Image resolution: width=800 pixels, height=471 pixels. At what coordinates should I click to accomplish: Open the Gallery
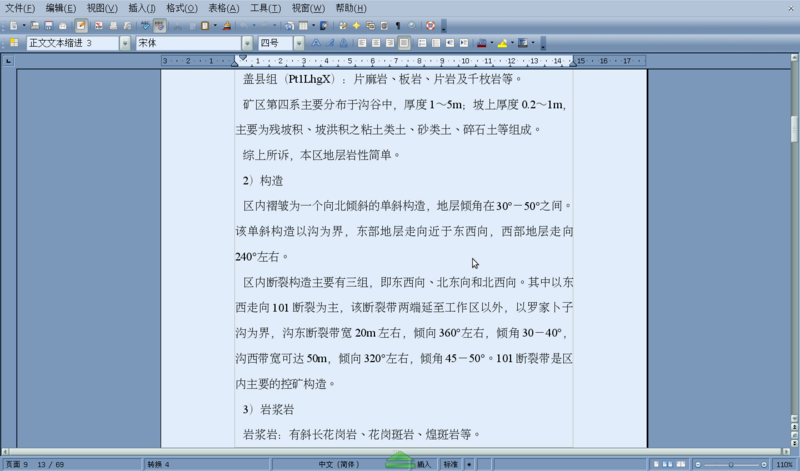[x=370, y=26]
